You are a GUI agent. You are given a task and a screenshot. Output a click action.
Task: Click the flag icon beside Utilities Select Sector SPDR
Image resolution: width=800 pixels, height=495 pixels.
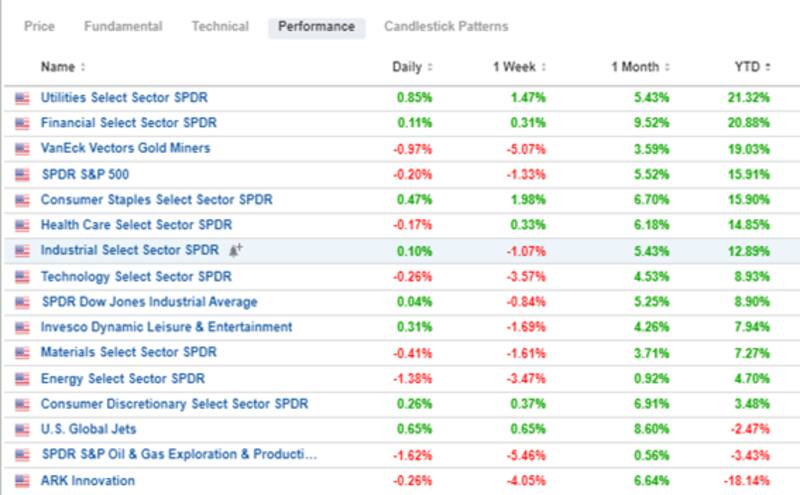coord(22,98)
